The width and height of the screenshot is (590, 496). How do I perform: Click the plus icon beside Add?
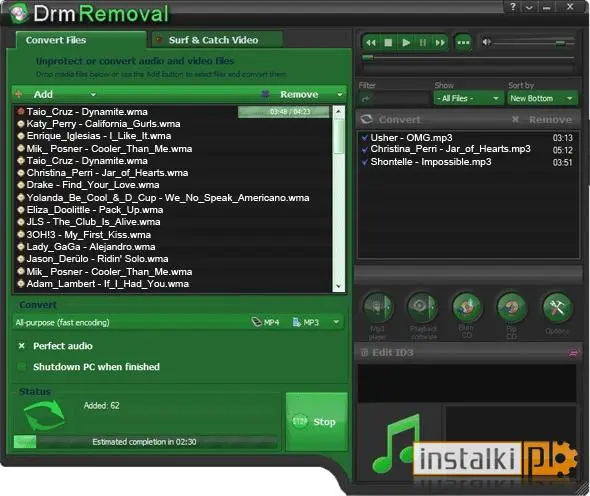point(19,94)
